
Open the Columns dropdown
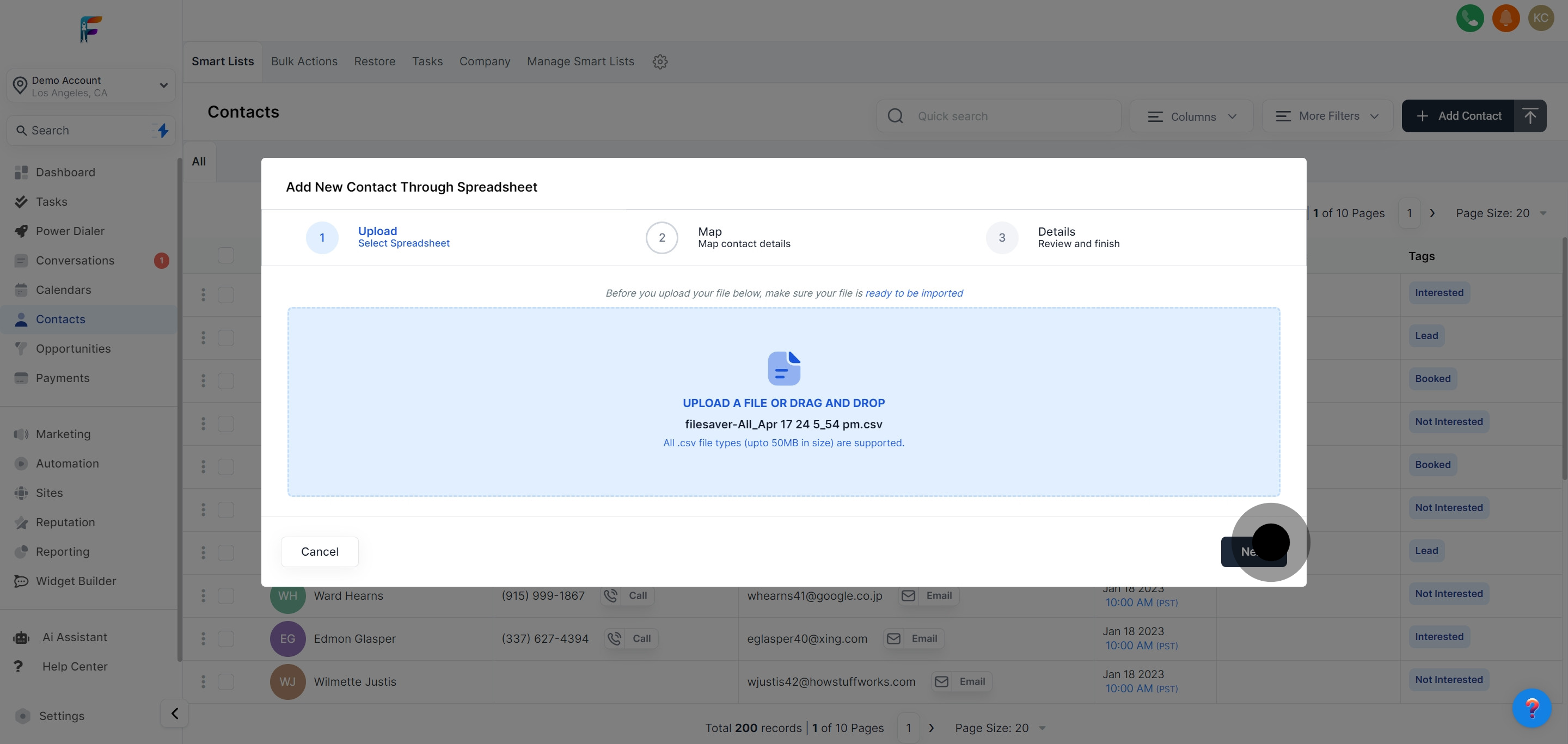(x=1191, y=116)
